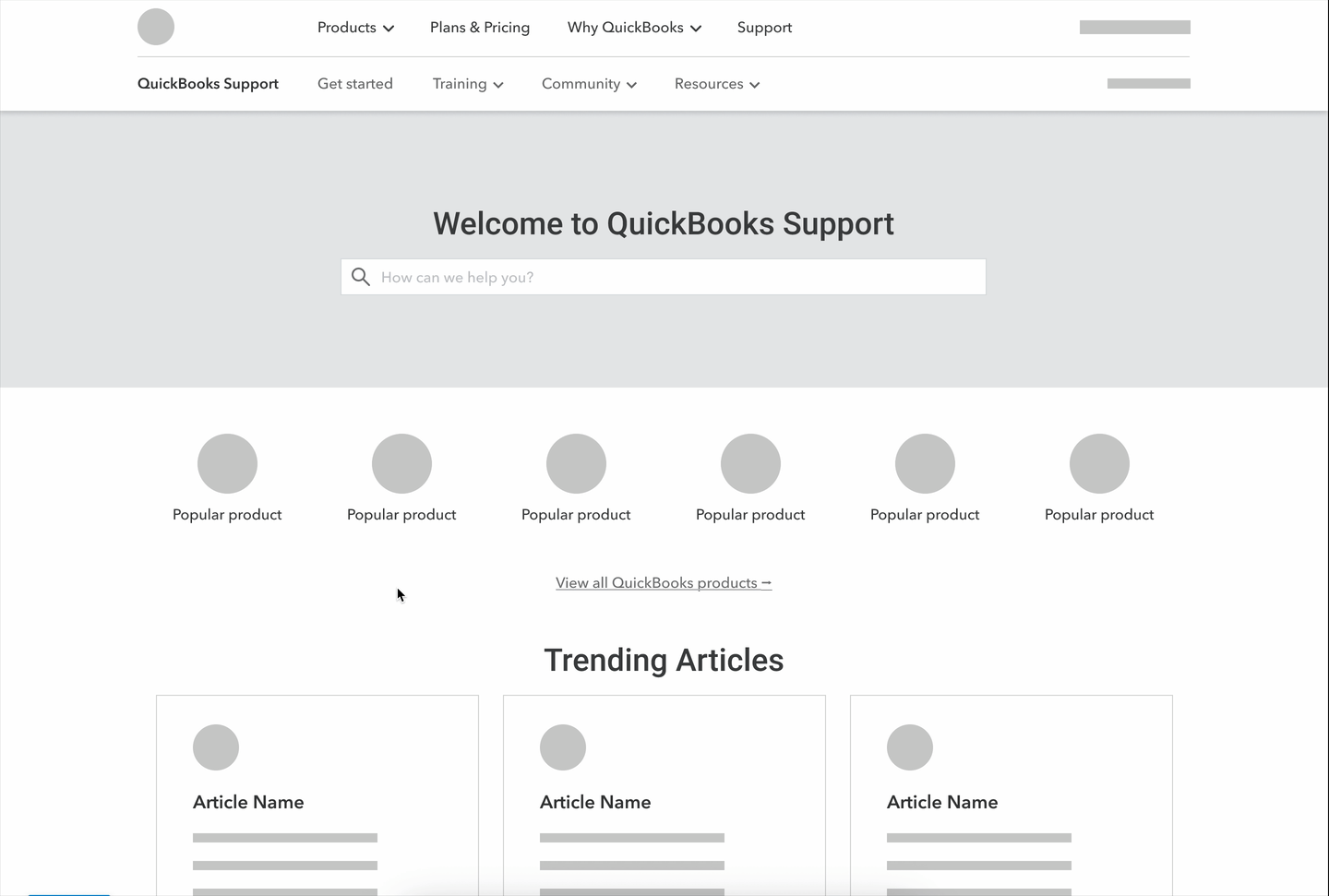
Task: Open the Support menu item
Action: coord(764,28)
